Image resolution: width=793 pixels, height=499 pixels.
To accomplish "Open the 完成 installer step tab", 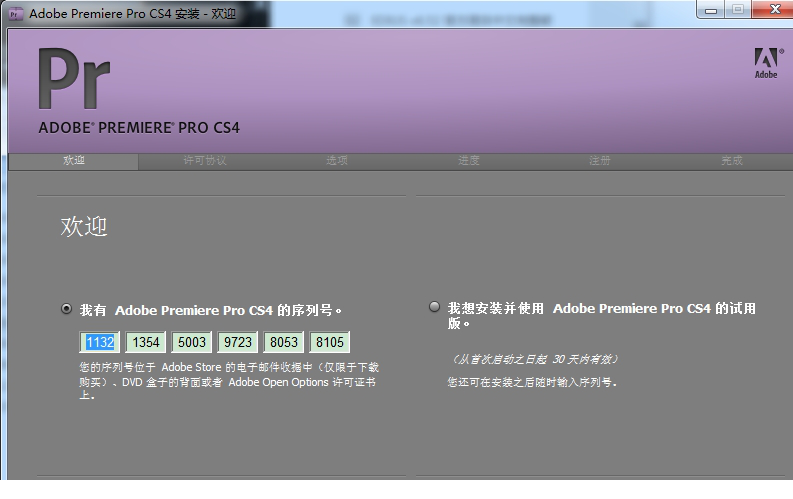I will [x=732, y=161].
